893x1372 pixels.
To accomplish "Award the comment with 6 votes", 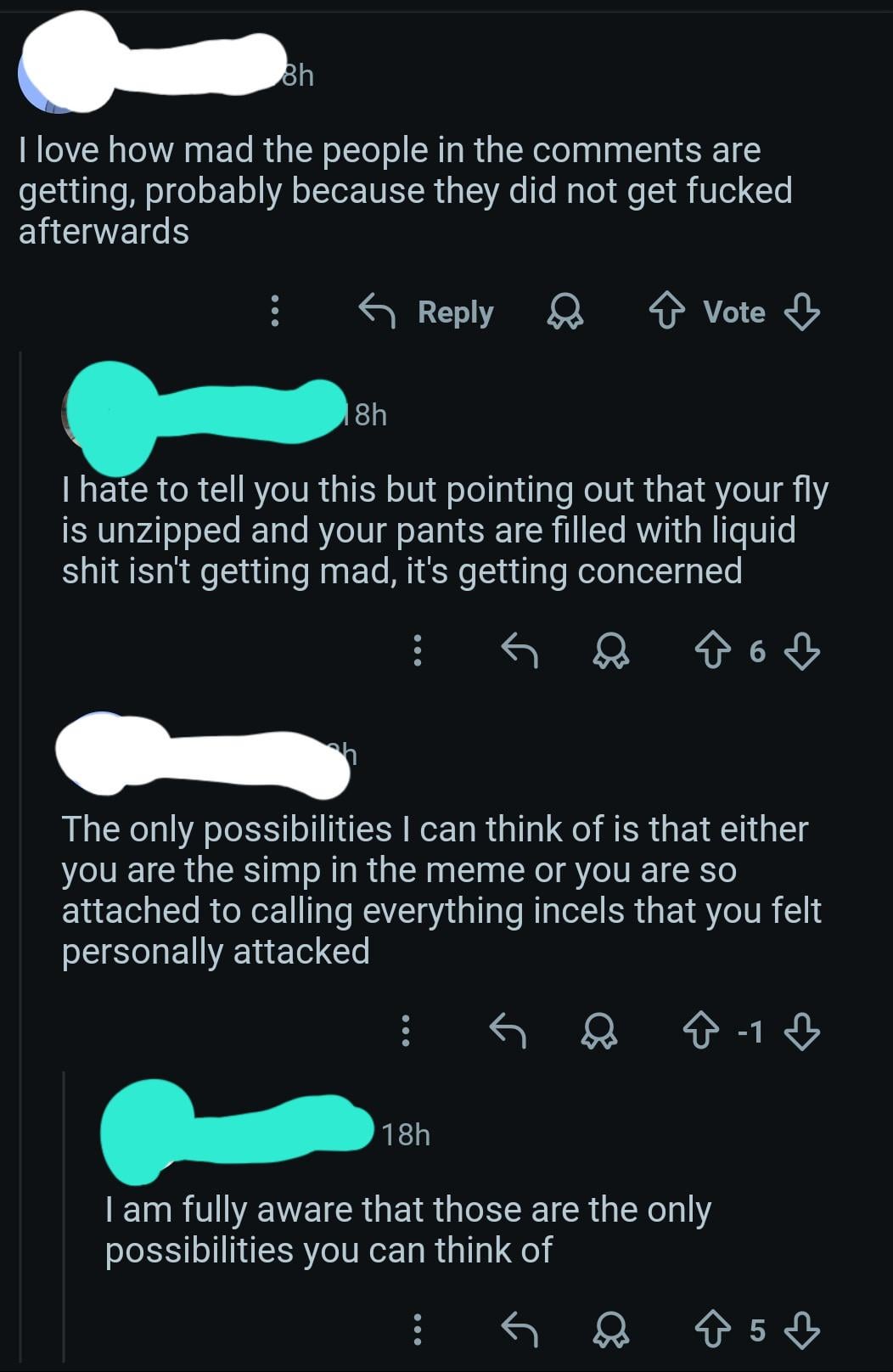I will (x=610, y=651).
